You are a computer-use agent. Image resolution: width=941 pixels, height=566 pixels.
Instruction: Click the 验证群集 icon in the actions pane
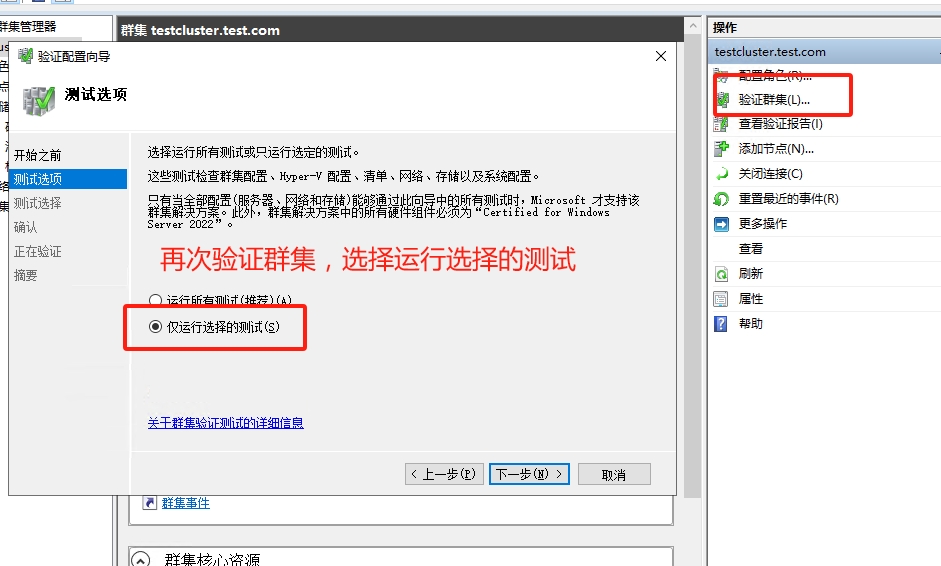pos(721,100)
